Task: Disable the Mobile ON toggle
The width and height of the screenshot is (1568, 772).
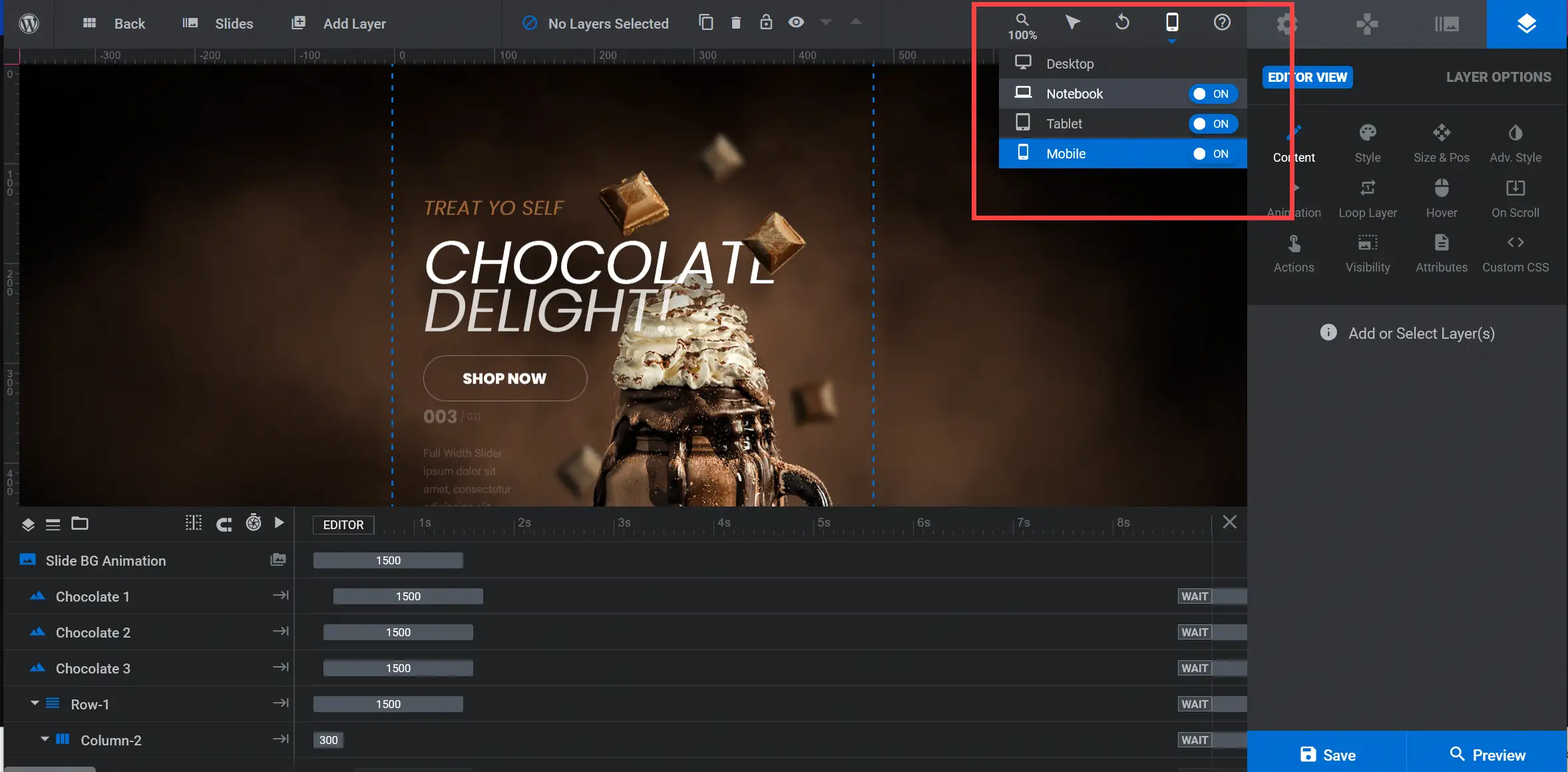Action: pos(1213,154)
